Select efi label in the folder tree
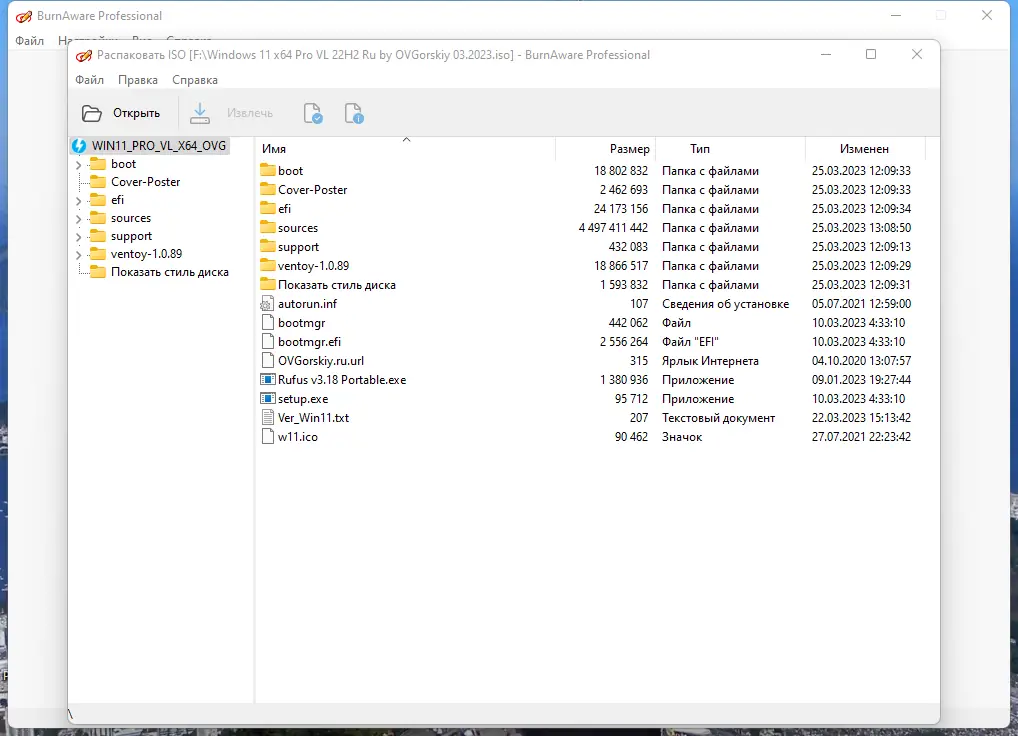The image size is (1018, 736). click(118, 200)
